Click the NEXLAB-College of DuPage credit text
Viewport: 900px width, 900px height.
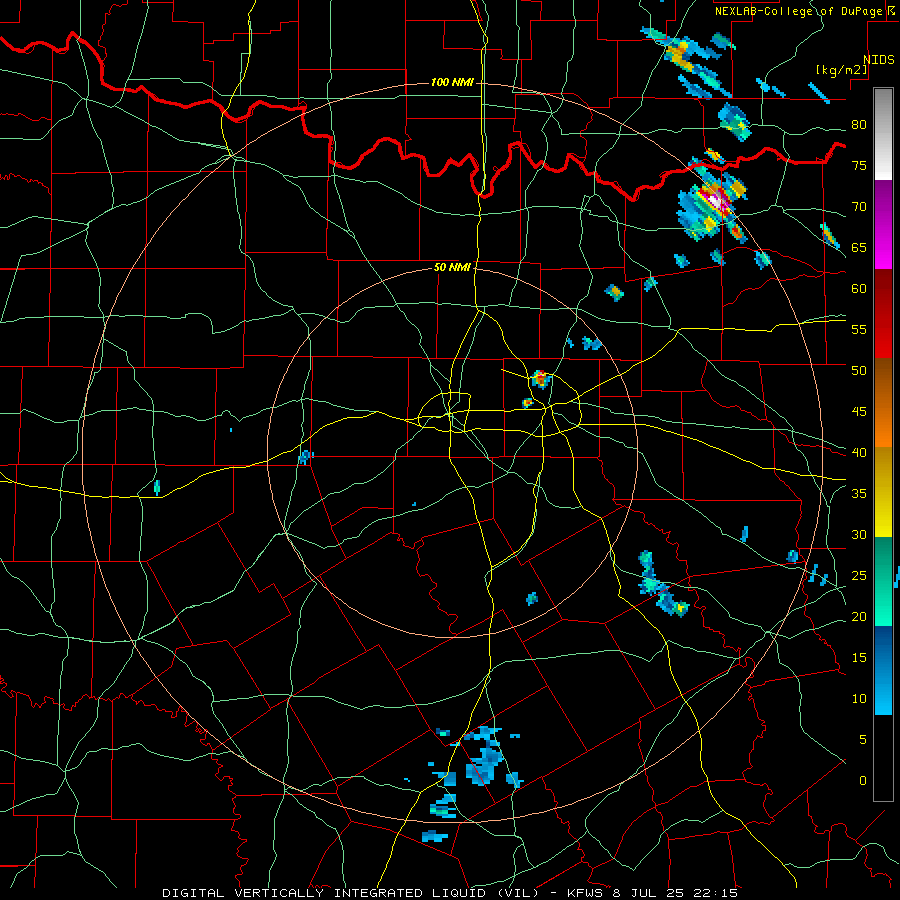coord(804,11)
